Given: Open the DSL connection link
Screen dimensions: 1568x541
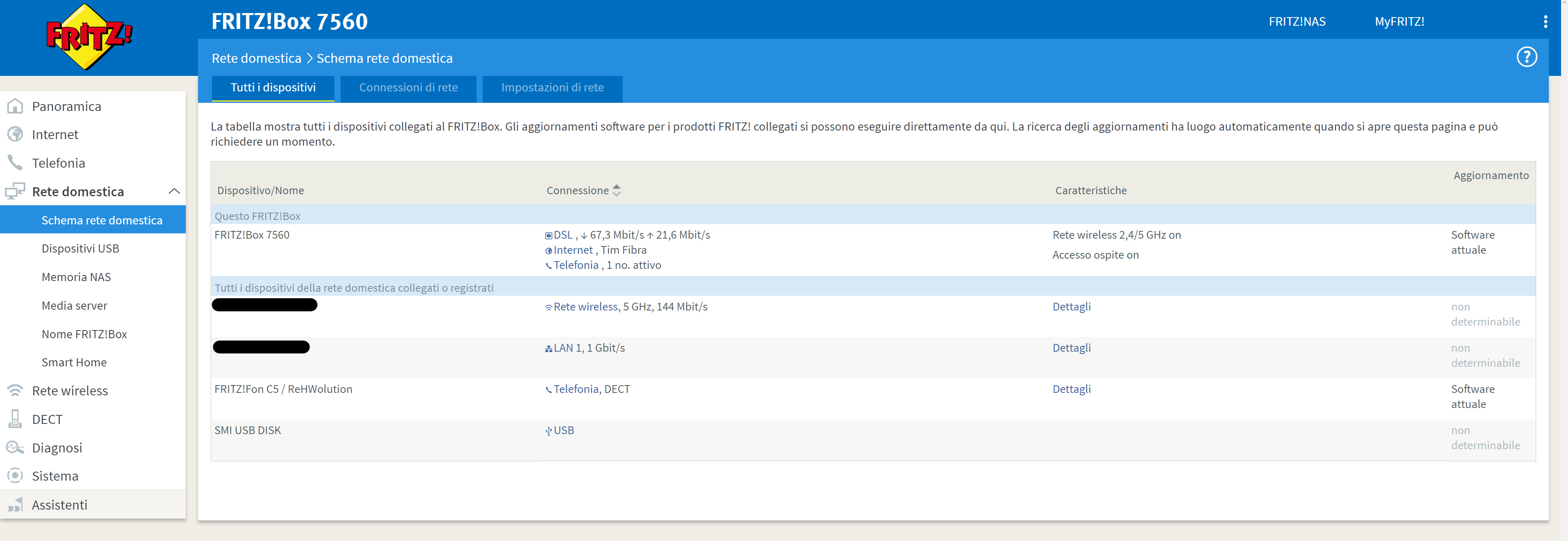Looking at the screenshot, I should click(562, 235).
